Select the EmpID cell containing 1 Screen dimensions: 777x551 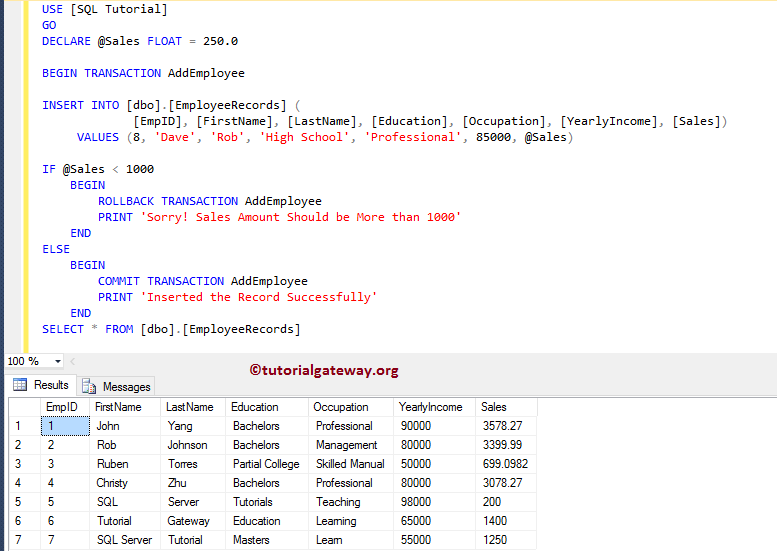coord(64,426)
